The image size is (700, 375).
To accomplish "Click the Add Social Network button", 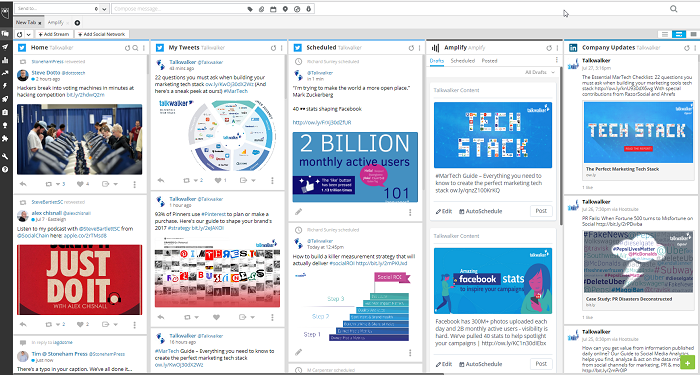I will click(102, 34).
